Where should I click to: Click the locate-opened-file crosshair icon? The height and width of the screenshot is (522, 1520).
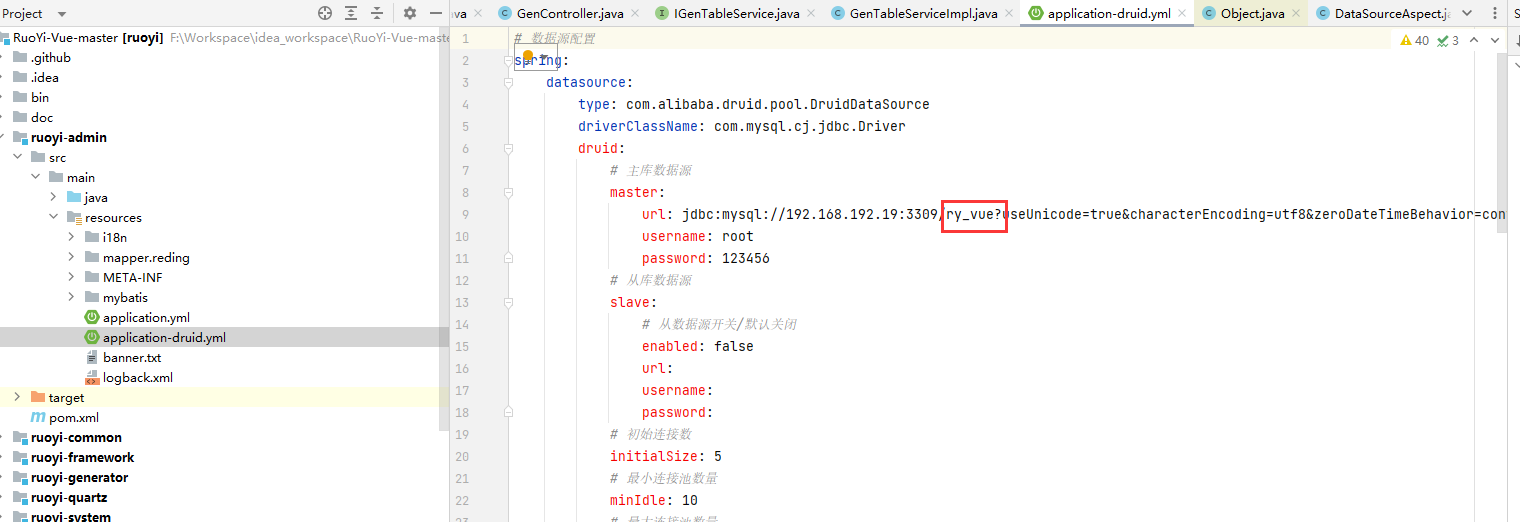coord(324,13)
